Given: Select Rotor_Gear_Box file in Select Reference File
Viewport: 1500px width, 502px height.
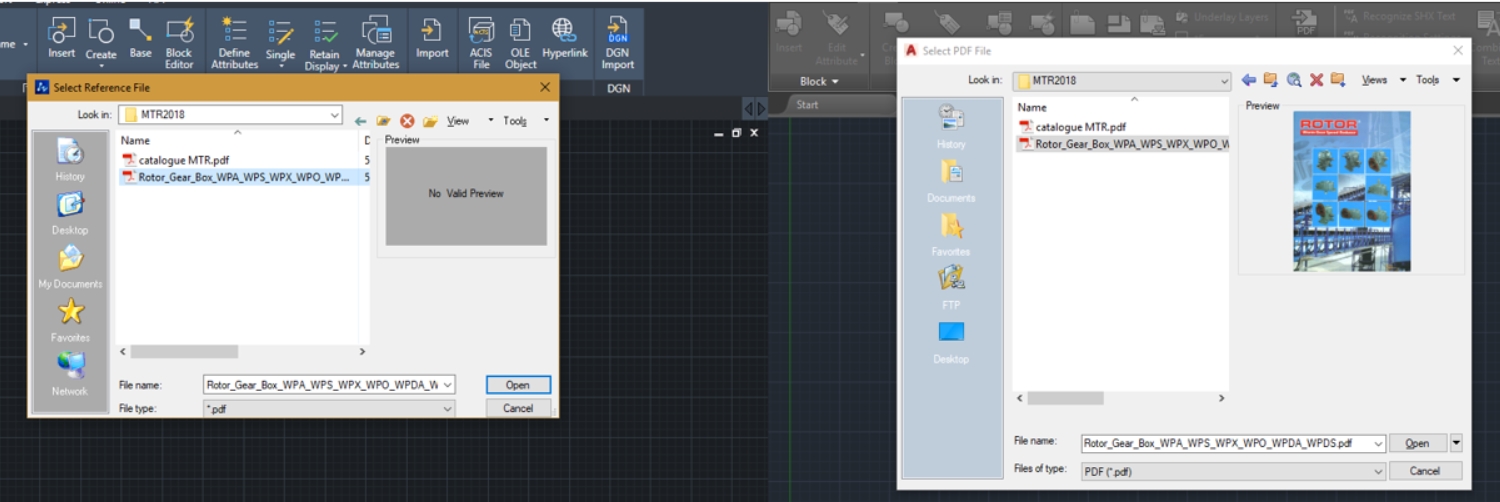Looking at the screenshot, I should coord(237,177).
